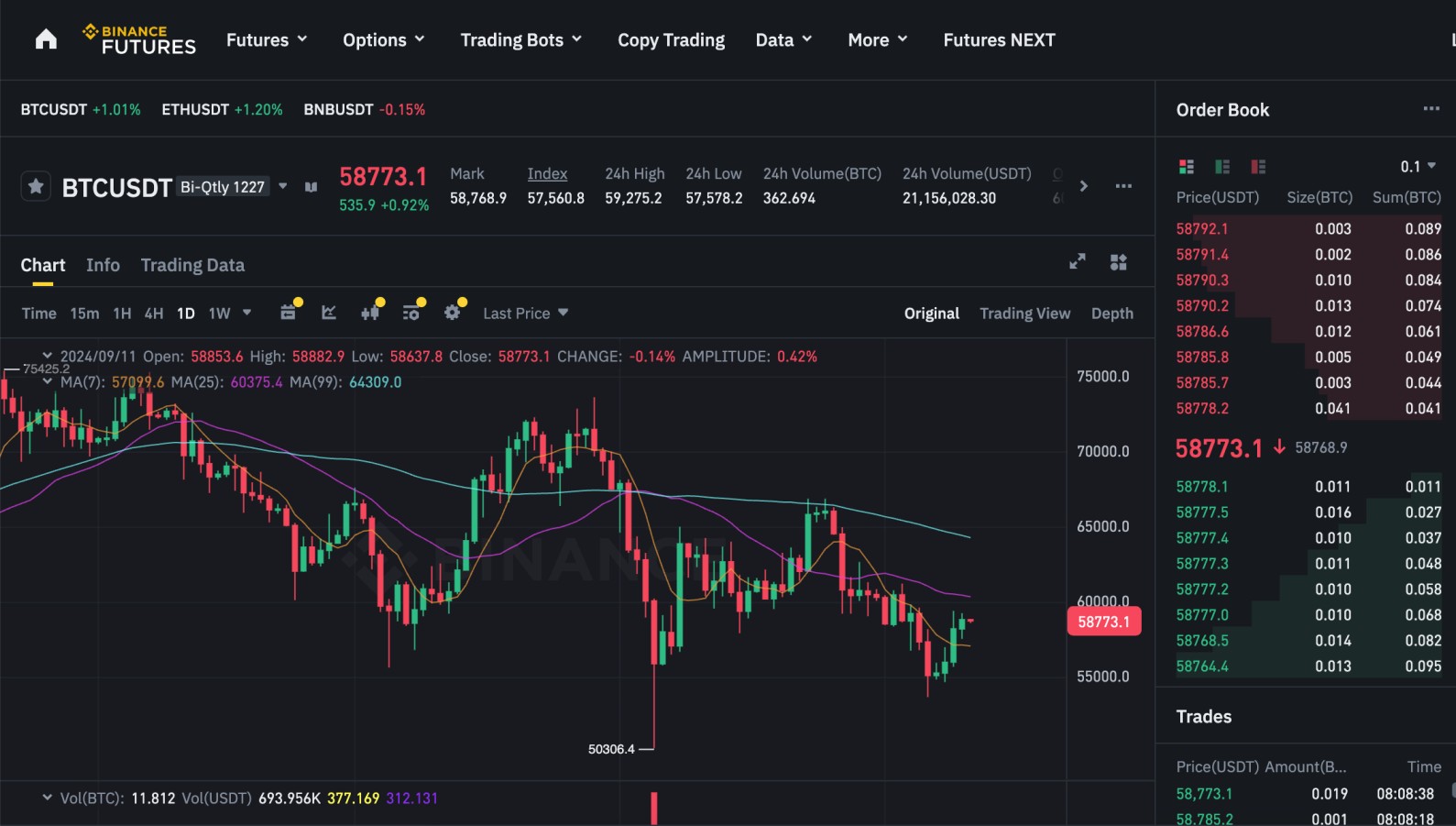Viewport: 1456px width, 826px height.
Task: Select the Depth chart view
Action: [x=1112, y=313]
